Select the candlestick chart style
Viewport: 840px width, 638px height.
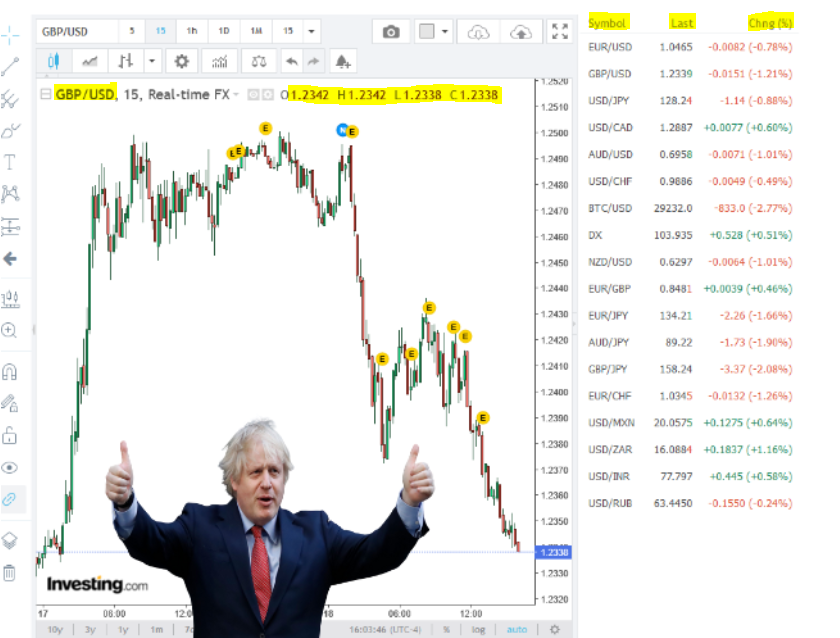pos(53,62)
